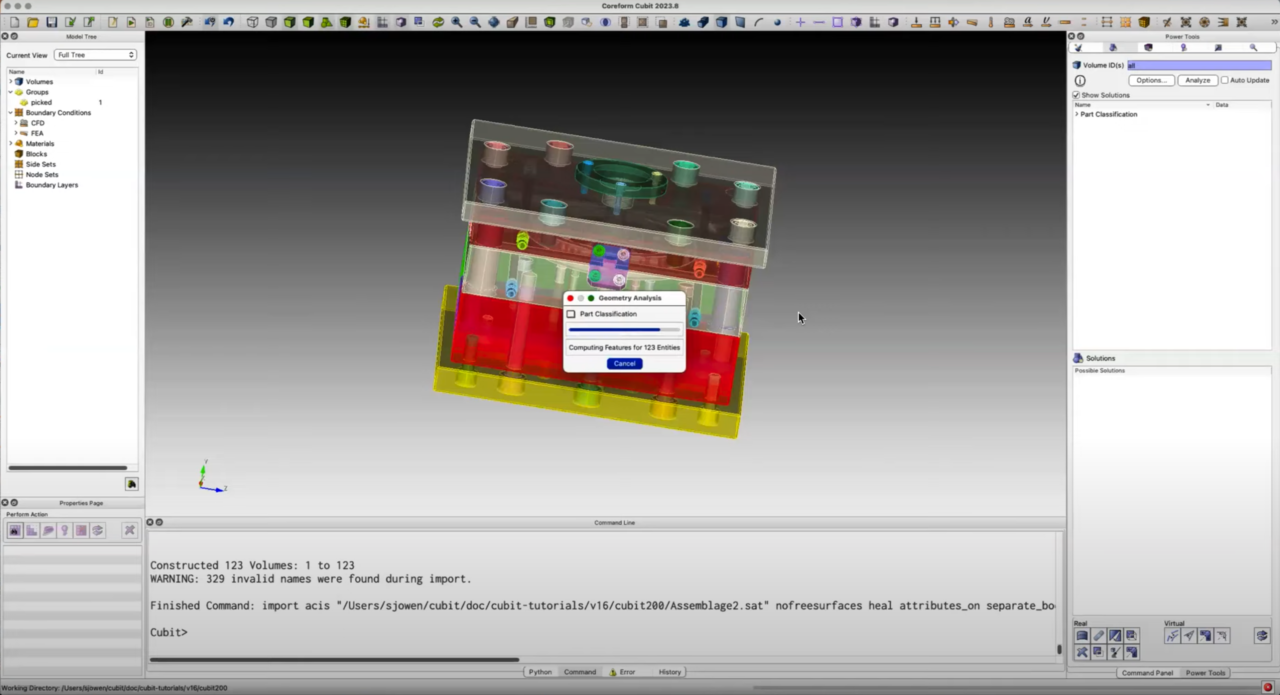Enable the Auto Update checkbox
This screenshot has height=695, width=1280.
[1225, 80]
